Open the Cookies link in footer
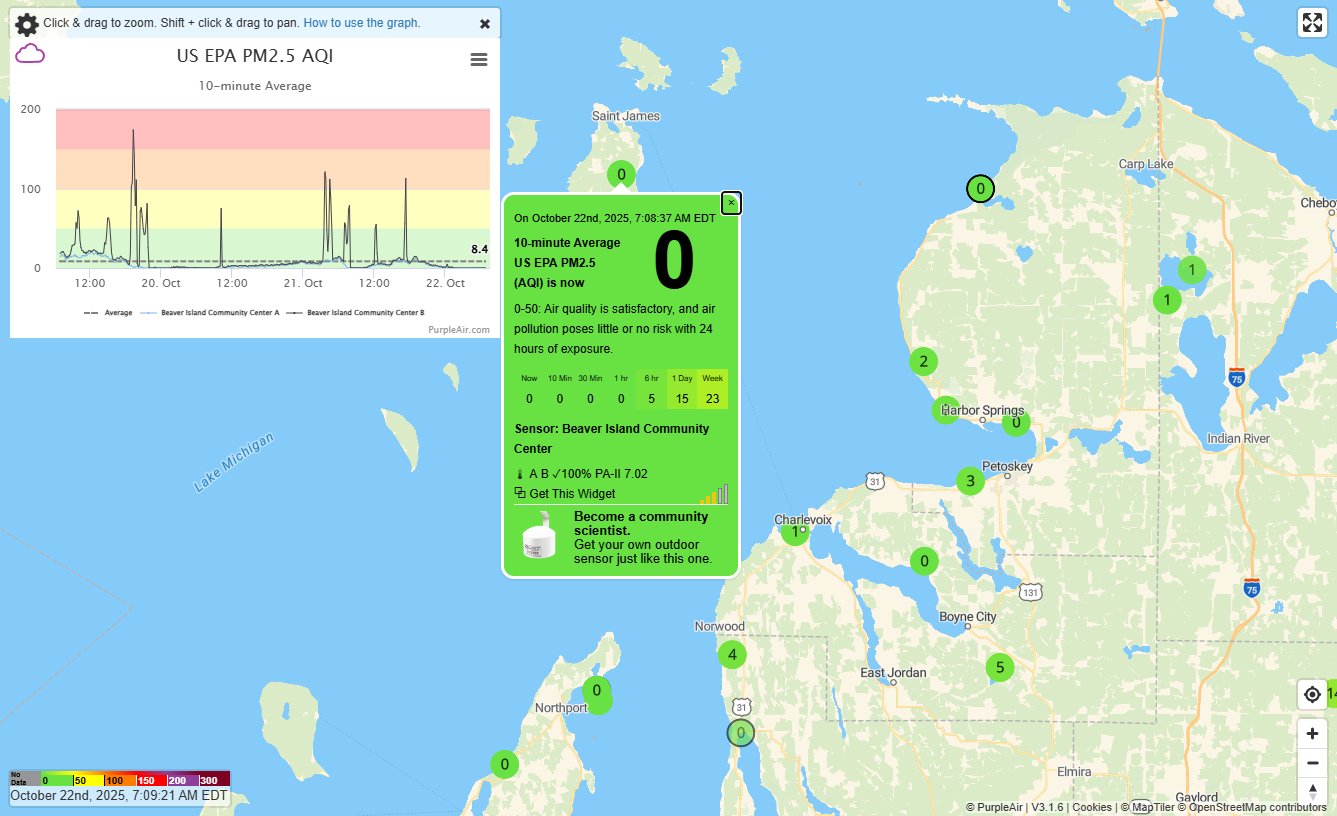Viewport: 1337px width, 816px height. (1091, 807)
